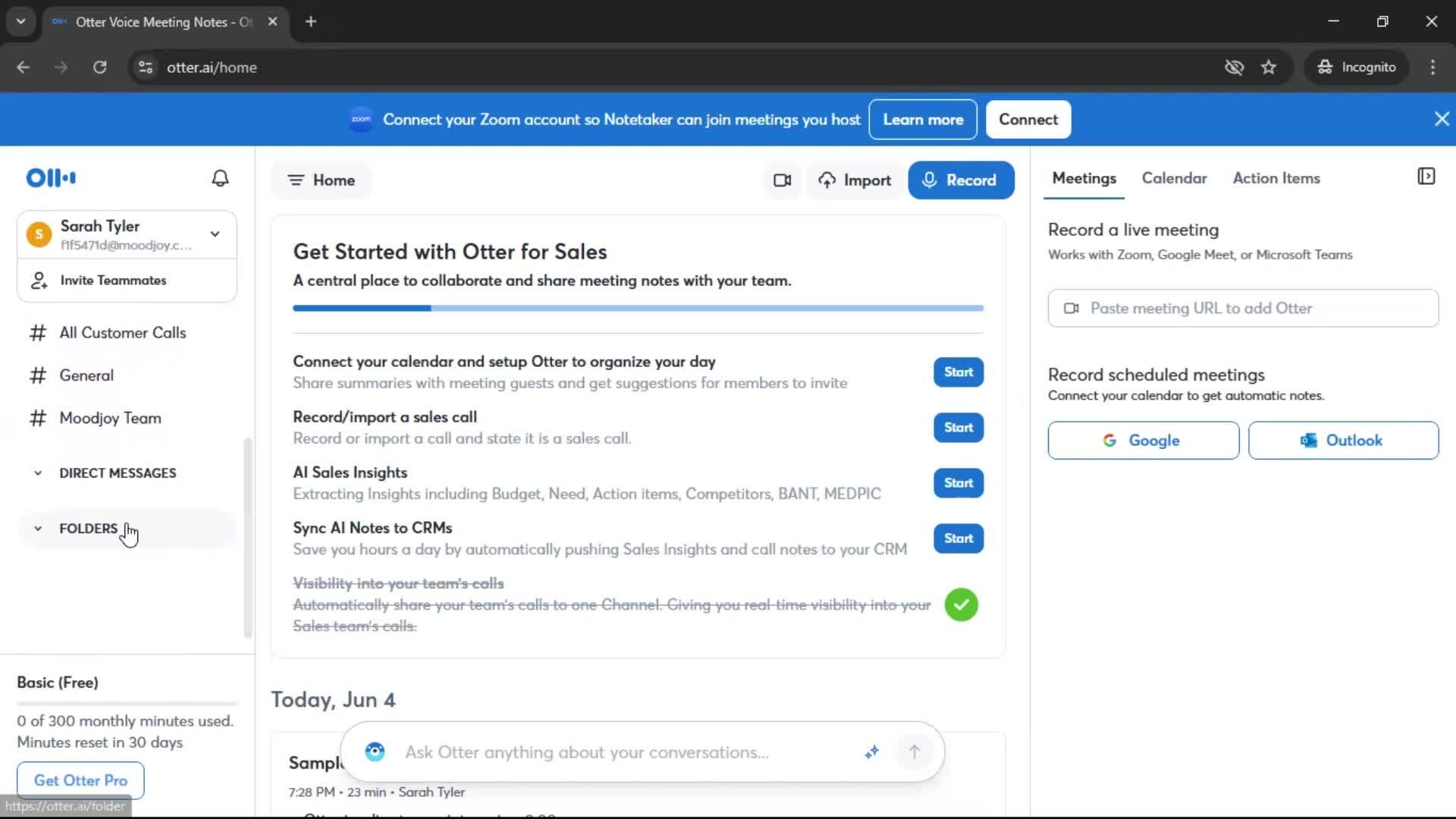The width and height of the screenshot is (1456, 819).
Task: Start the Sync AI Notes to CRMs step
Action: [959, 538]
